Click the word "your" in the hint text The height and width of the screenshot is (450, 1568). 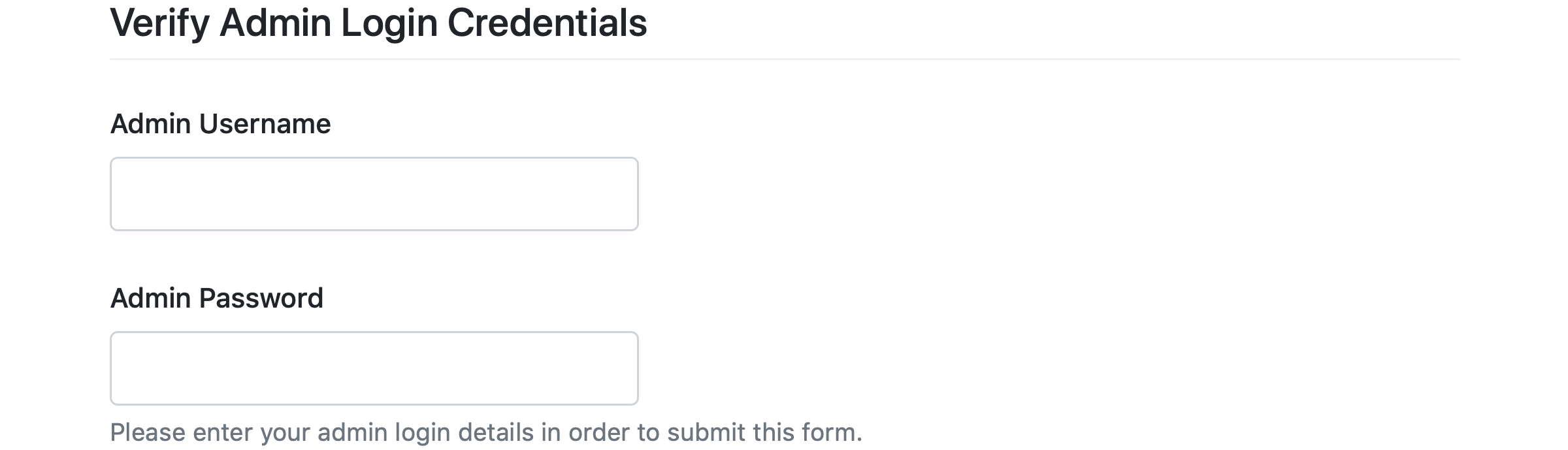[x=285, y=432]
